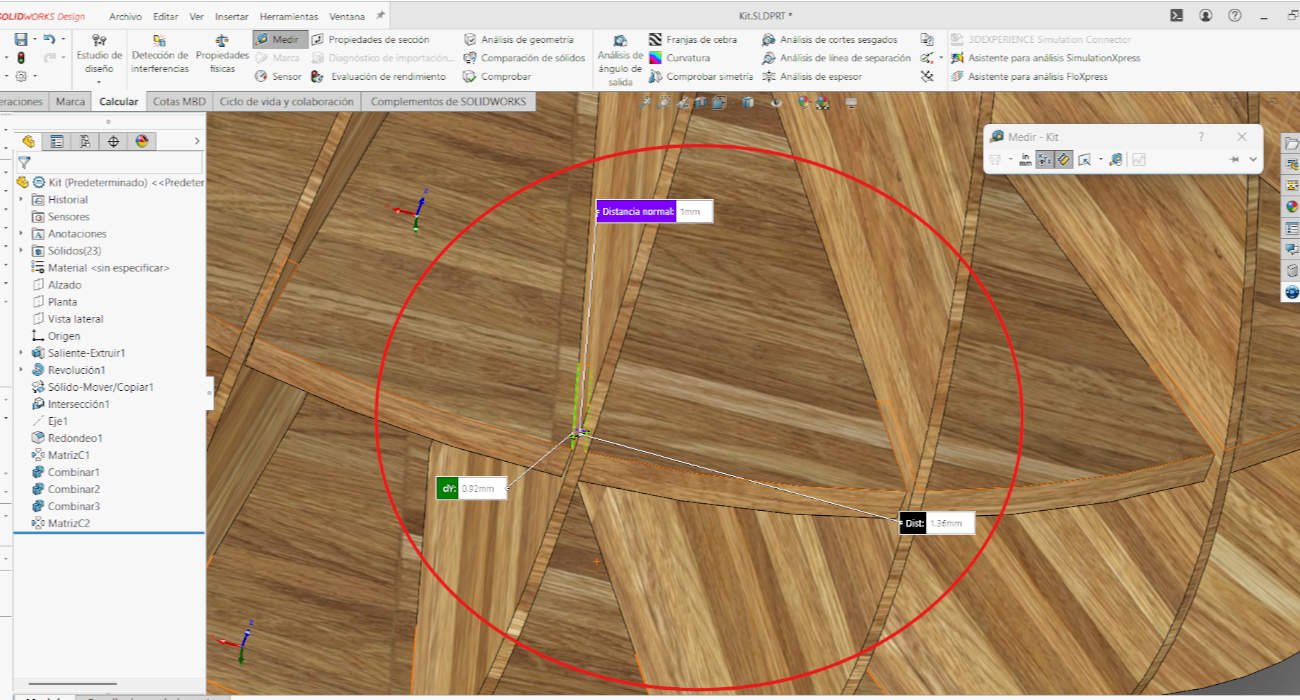Image resolution: width=1300 pixels, height=700 pixels.
Task: Open Propiedades de sección tool
Action: point(370,40)
